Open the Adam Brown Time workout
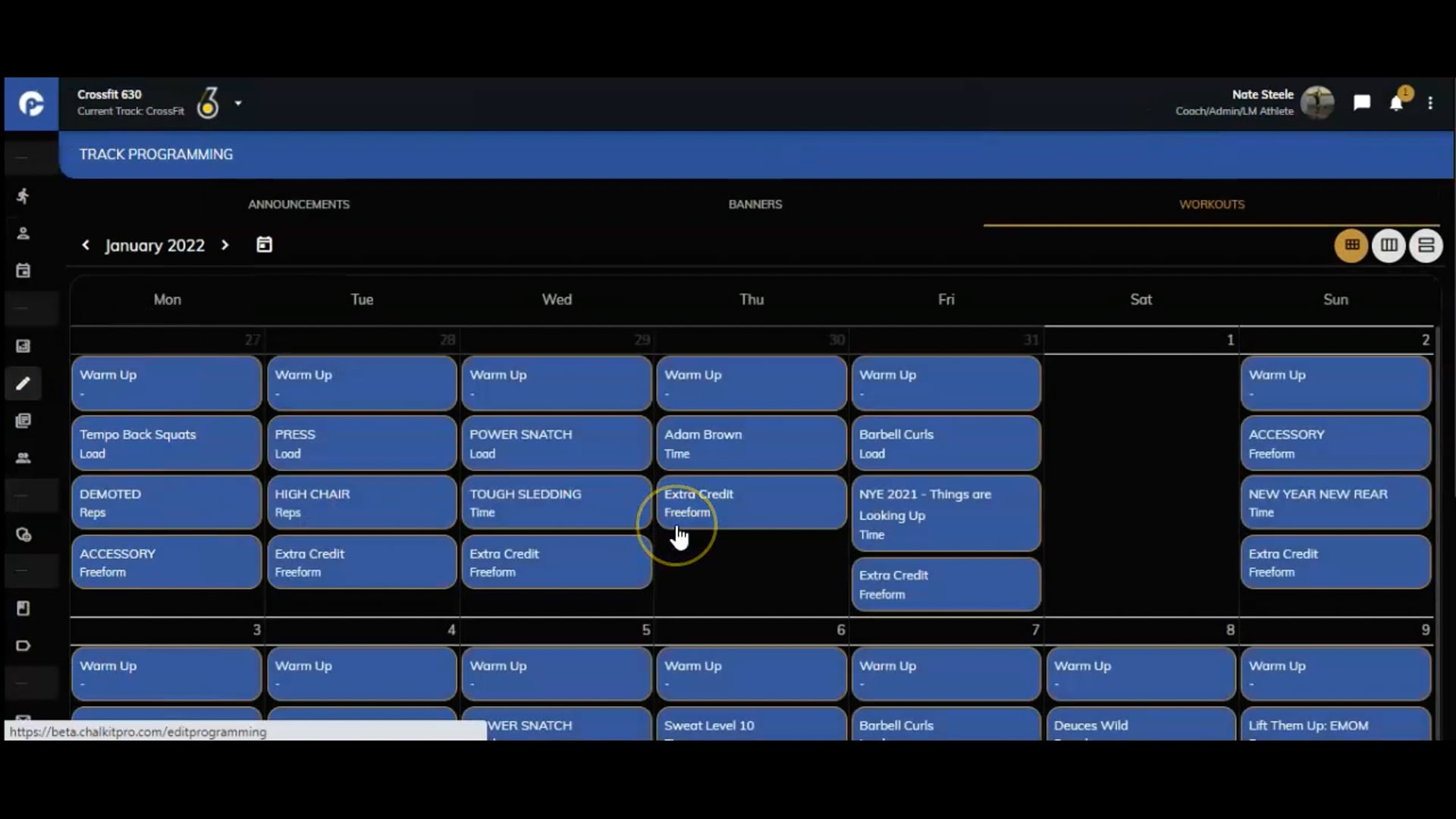1456x819 pixels. [752, 444]
